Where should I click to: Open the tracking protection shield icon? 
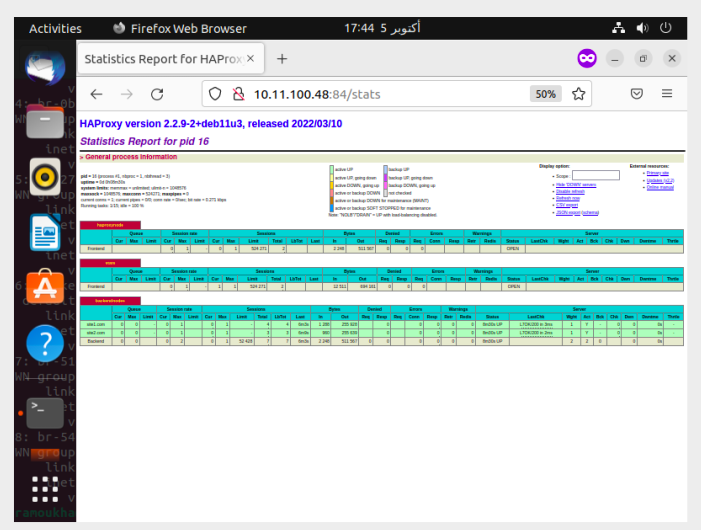(215, 94)
